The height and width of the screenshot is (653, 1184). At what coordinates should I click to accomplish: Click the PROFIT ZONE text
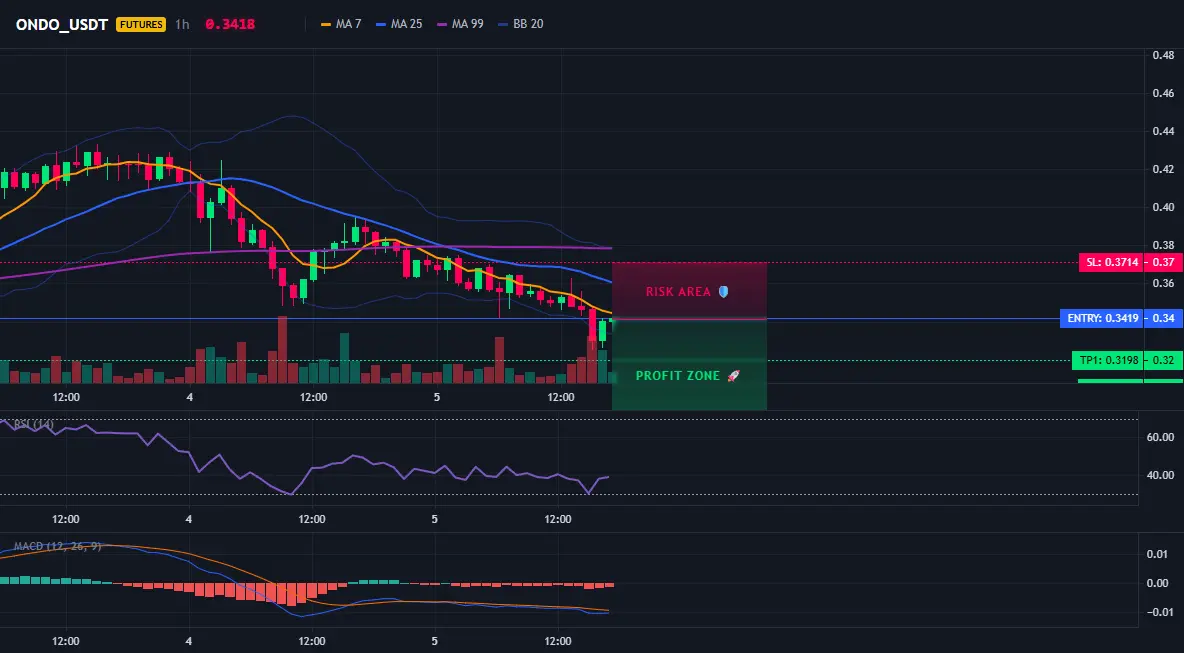pos(678,376)
